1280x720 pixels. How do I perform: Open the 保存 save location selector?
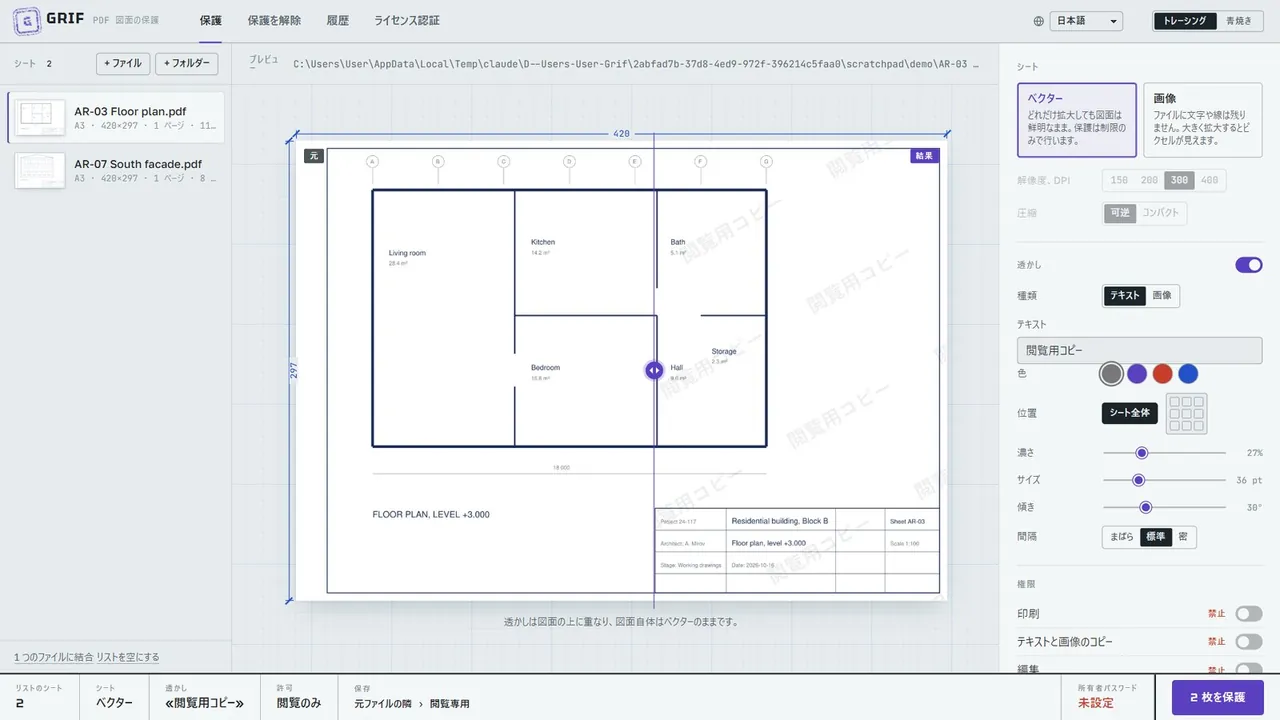(x=411, y=697)
